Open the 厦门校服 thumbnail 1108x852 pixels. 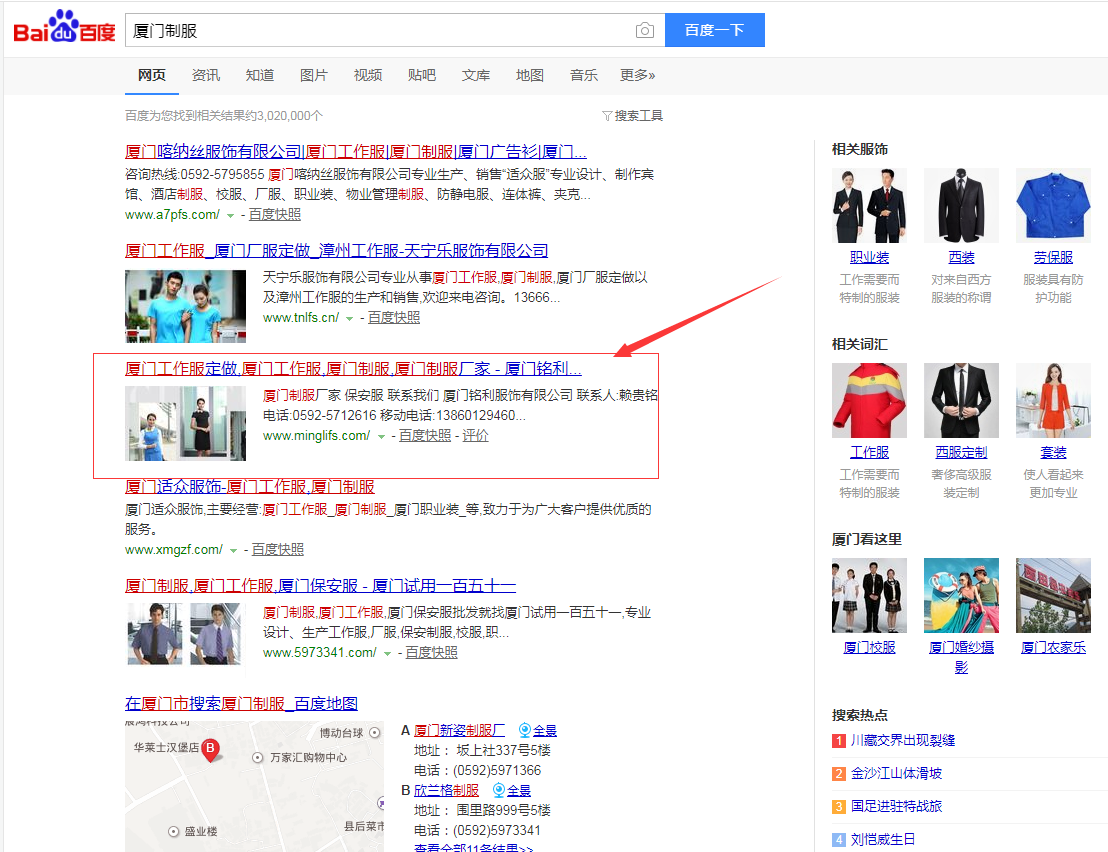pos(869,595)
